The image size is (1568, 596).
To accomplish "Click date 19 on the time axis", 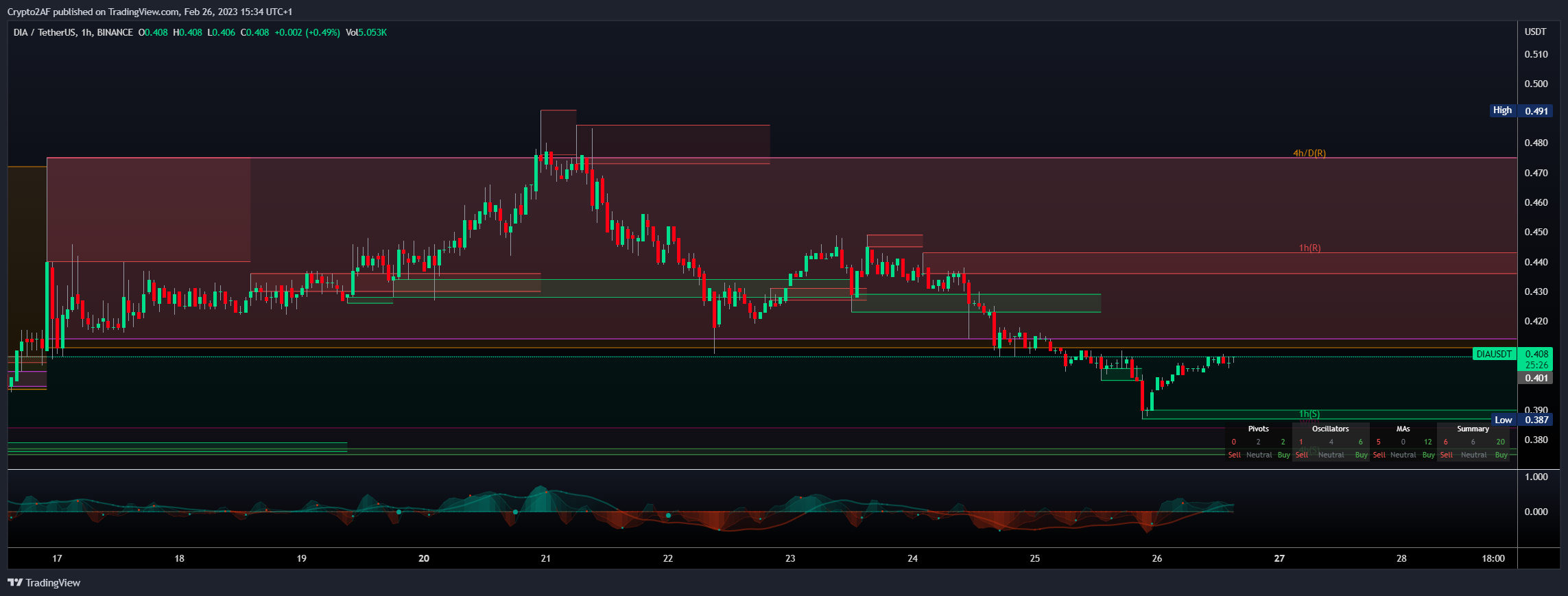I will click(301, 558).
